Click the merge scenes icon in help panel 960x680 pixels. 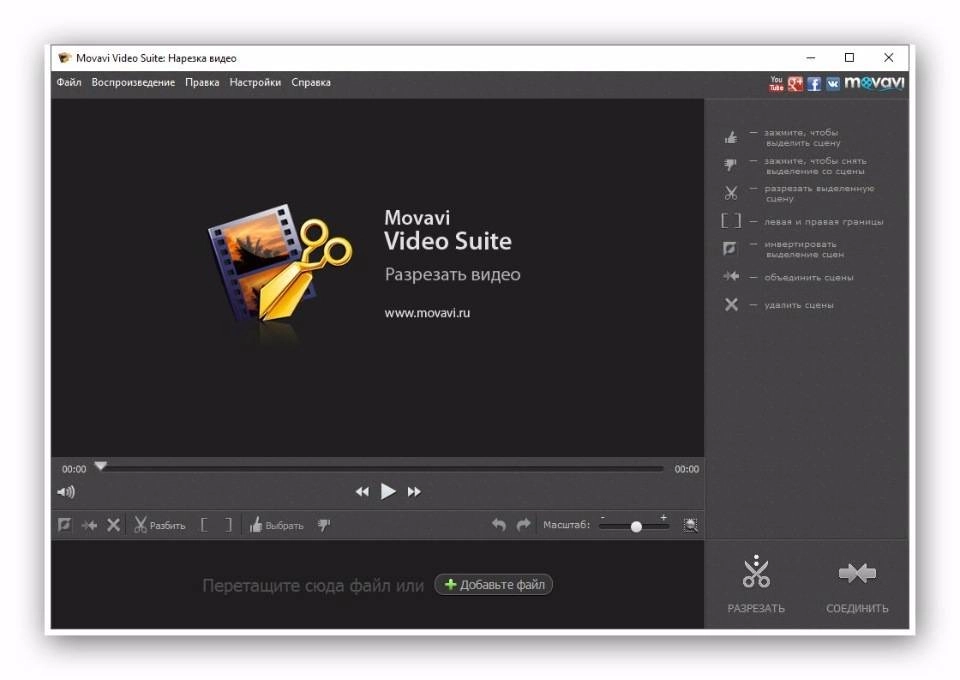click(731, 277)
